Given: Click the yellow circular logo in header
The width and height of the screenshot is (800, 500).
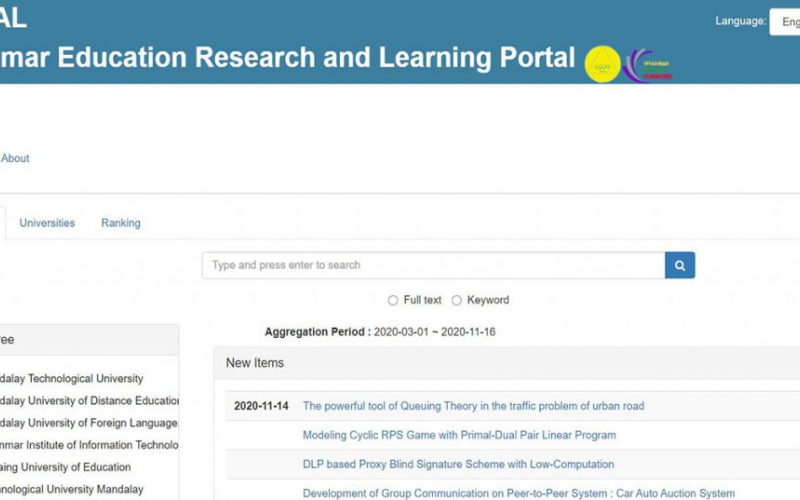Looking at the screenshot, I should pos(603,64).
